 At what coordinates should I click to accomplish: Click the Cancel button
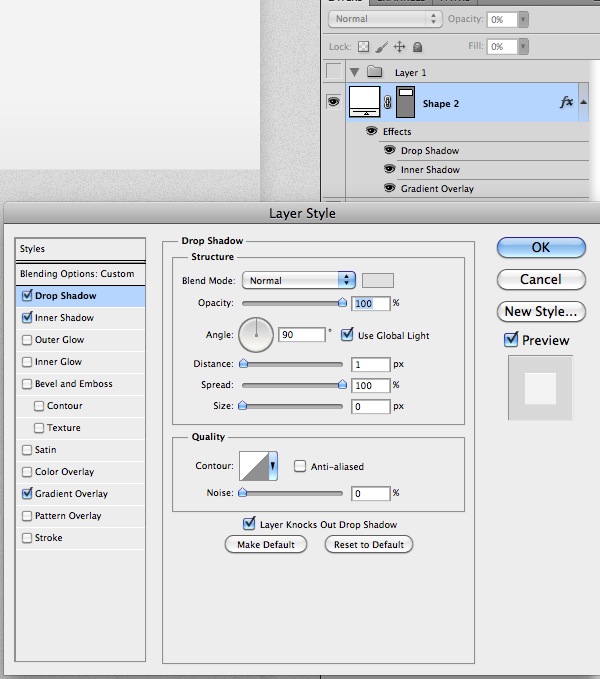coord(541,280)
